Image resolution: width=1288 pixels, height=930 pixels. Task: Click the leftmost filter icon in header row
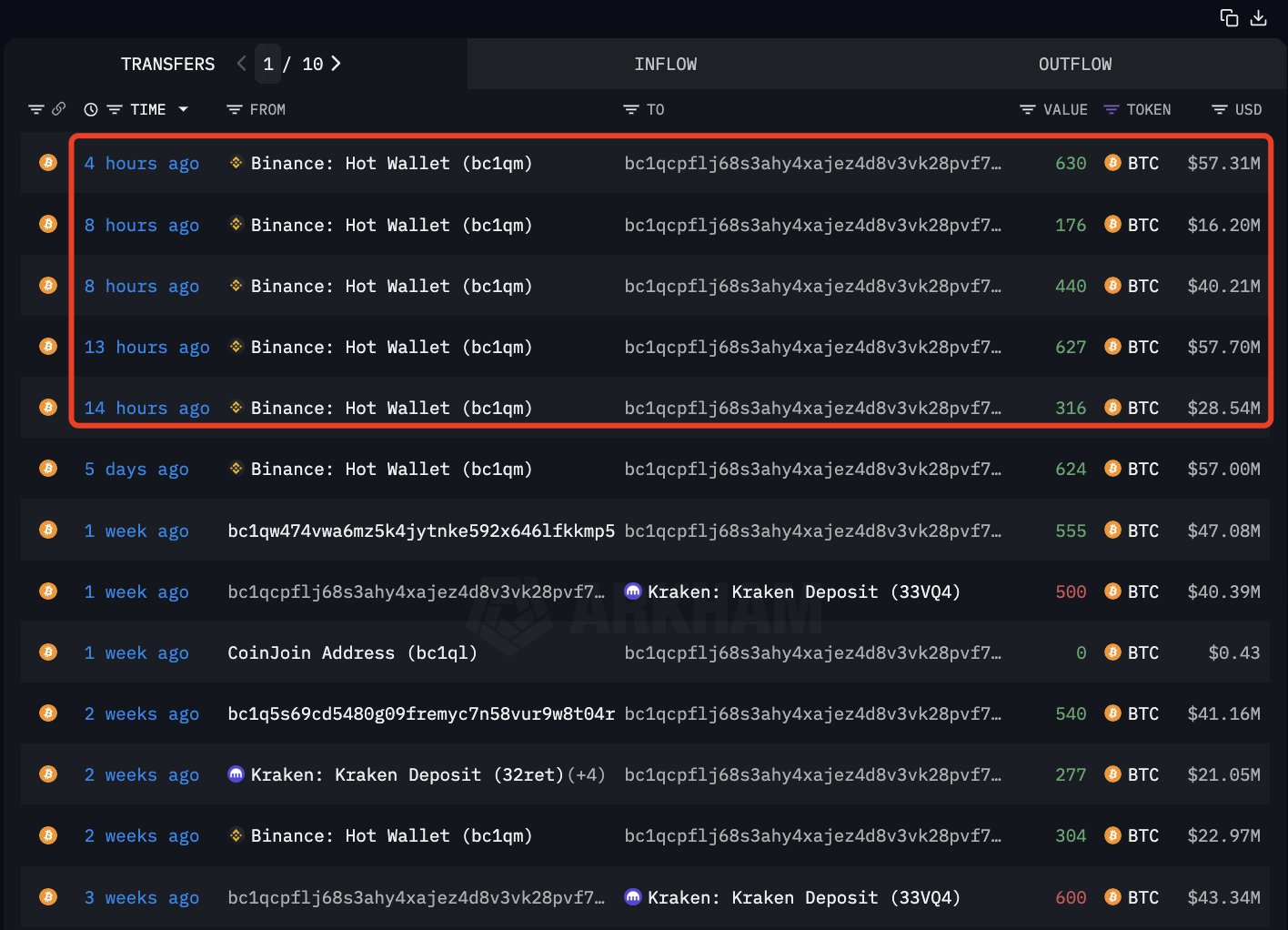(x=36, y=110)
